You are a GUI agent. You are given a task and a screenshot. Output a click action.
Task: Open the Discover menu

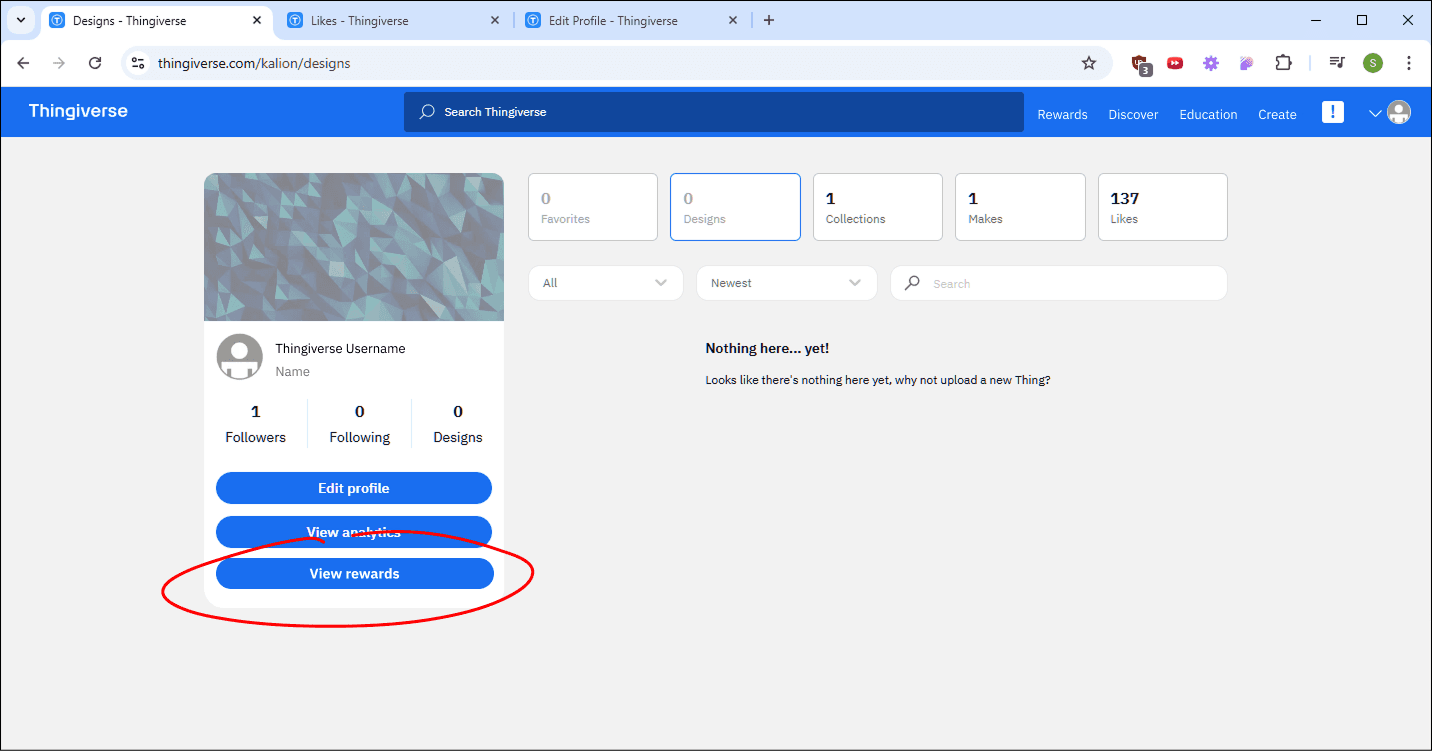pyautogui.click(x=1133, y=114)
